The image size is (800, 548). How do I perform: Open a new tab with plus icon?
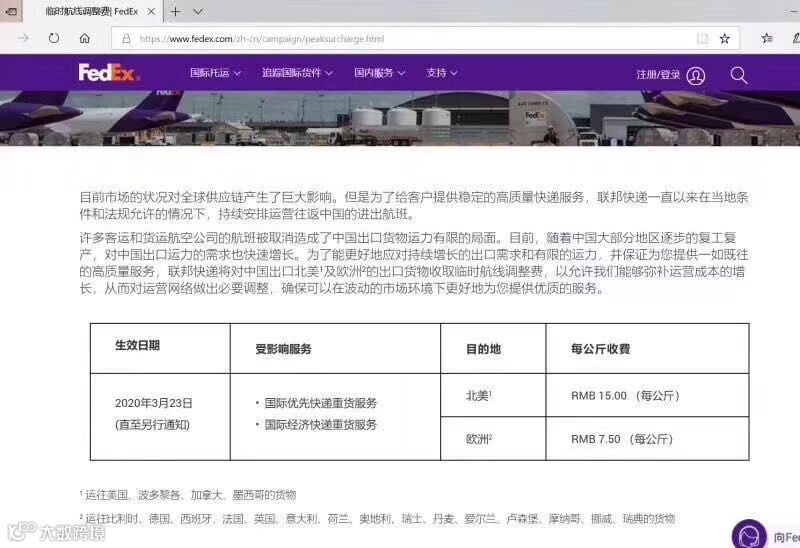[x=176, y=11]
